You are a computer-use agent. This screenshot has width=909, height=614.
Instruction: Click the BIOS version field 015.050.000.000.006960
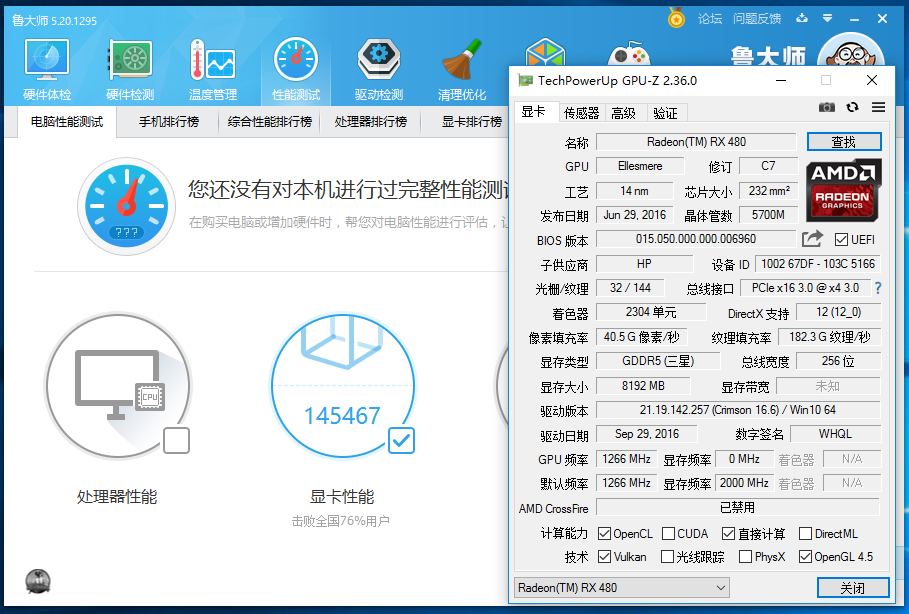tap(696, 239)
